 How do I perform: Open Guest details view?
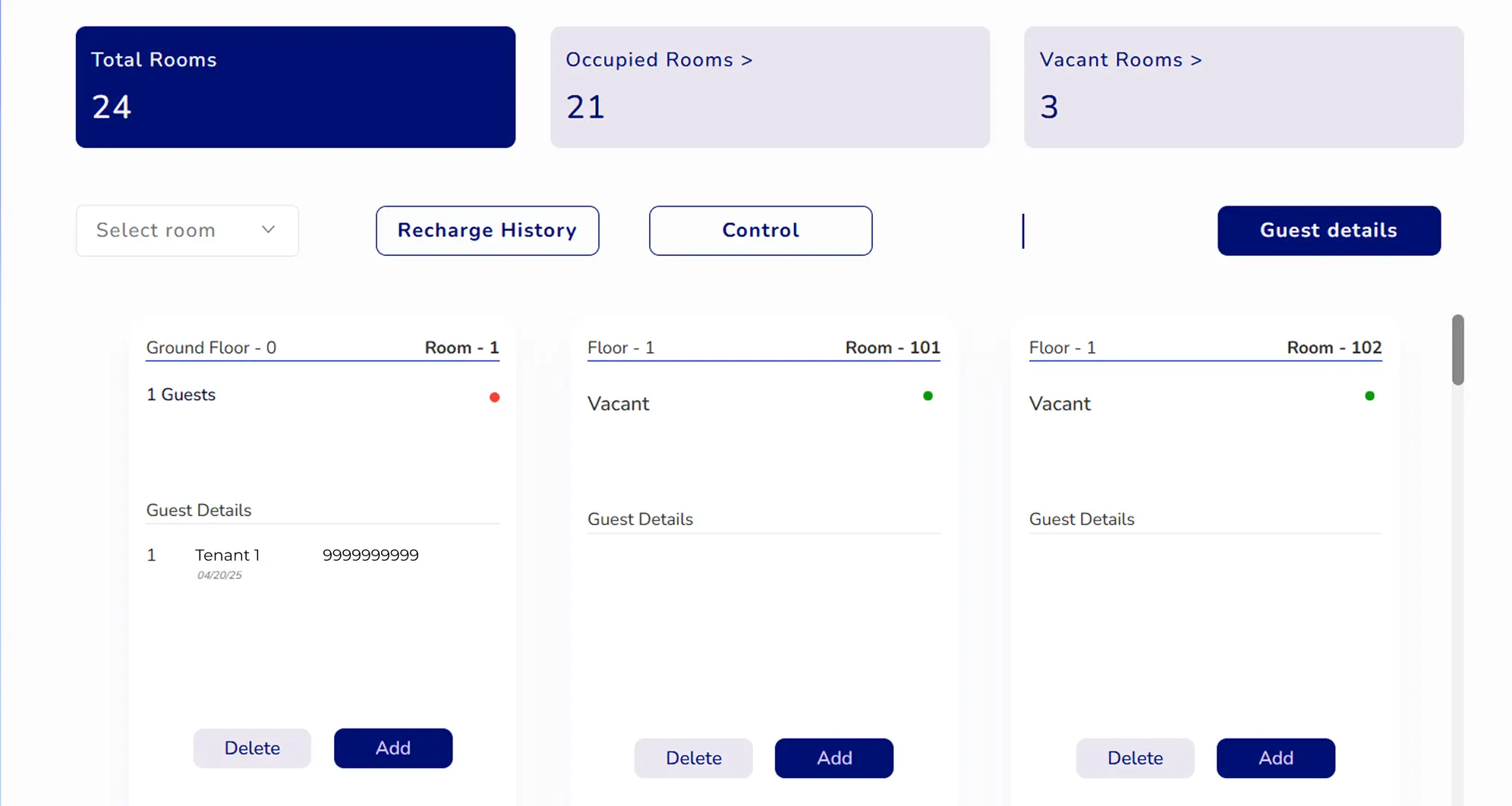[1328, 231]
